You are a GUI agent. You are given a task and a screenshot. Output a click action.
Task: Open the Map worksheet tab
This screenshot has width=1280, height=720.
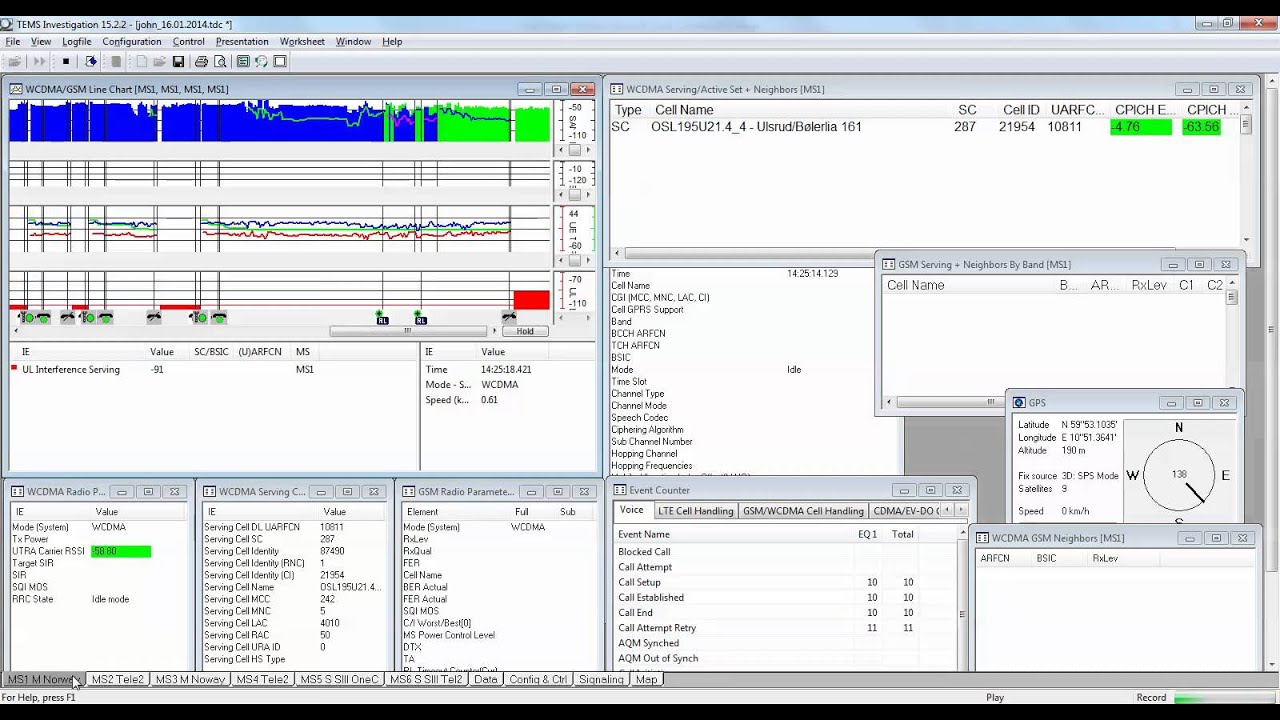click(x=646, y=680)
